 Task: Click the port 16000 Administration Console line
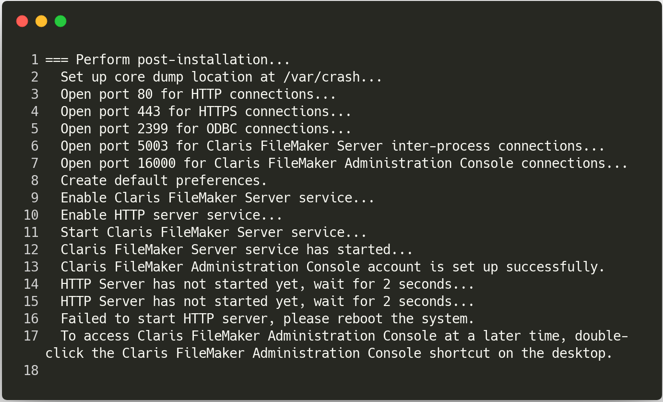coord(344,164)
